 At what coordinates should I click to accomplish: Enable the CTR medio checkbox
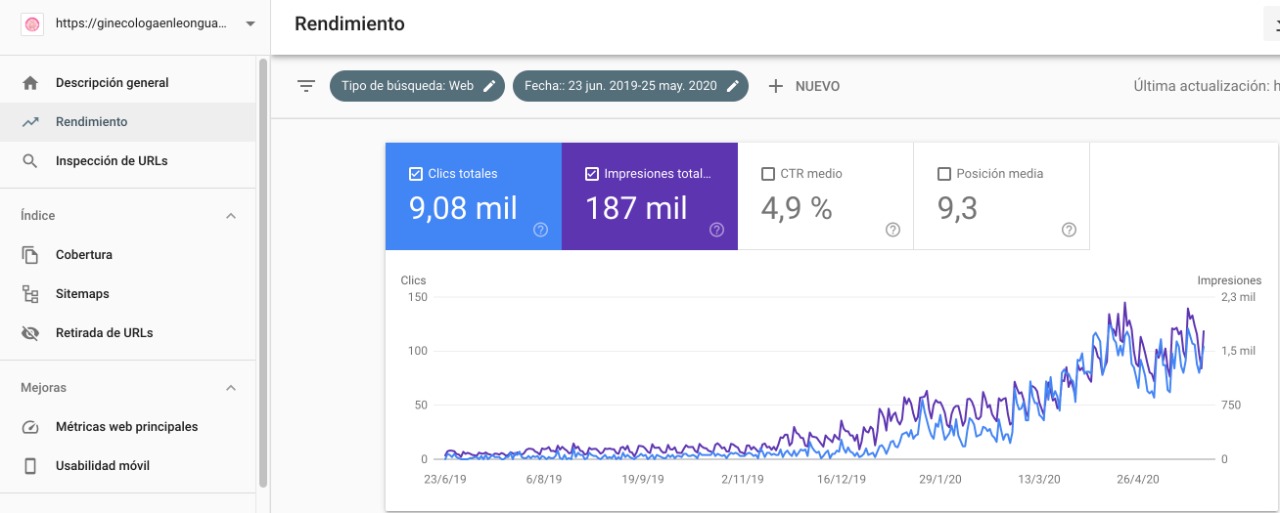pyautogui.click(x=768, y=174)
